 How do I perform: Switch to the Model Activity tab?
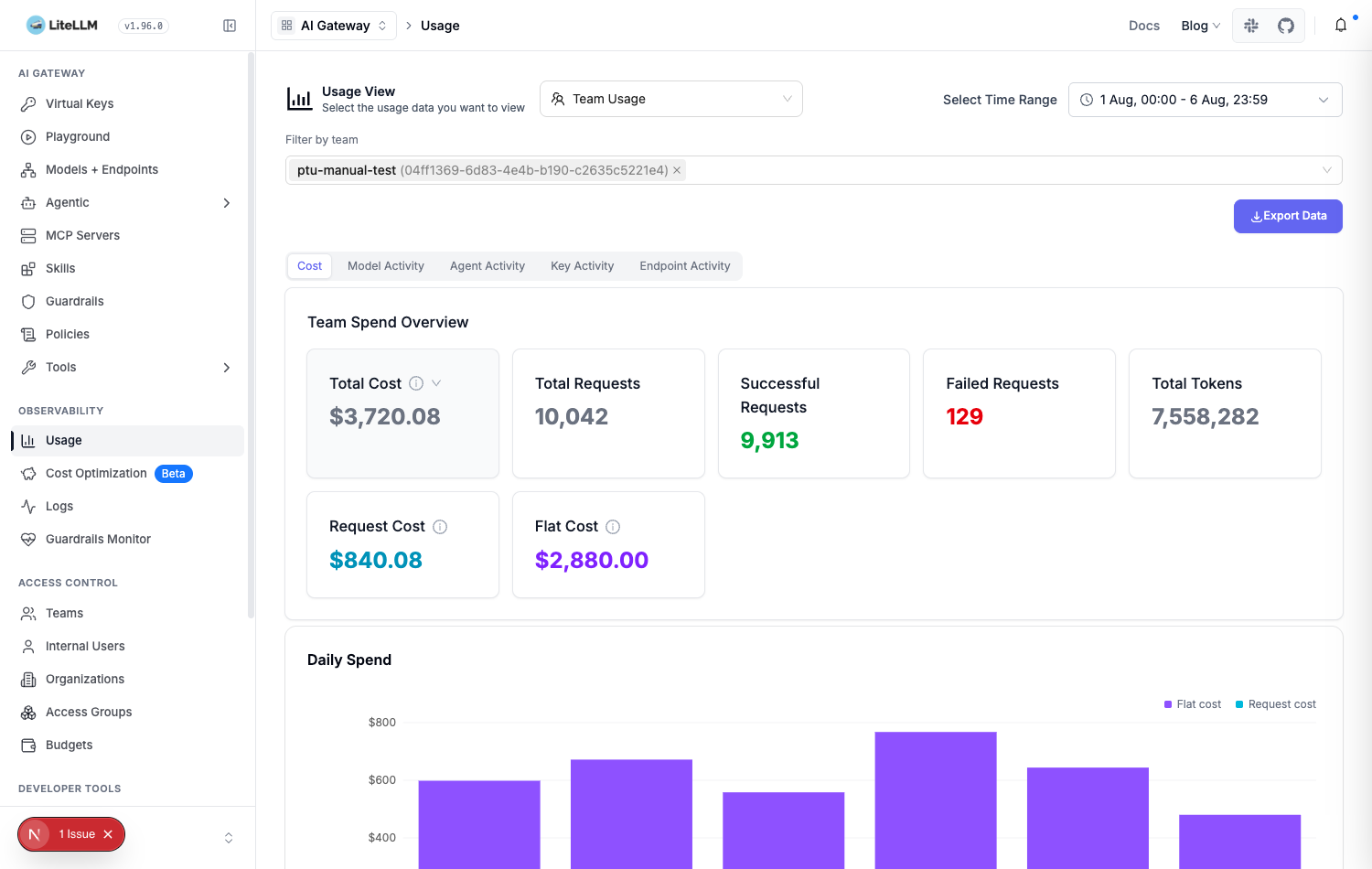coord(386,266)
